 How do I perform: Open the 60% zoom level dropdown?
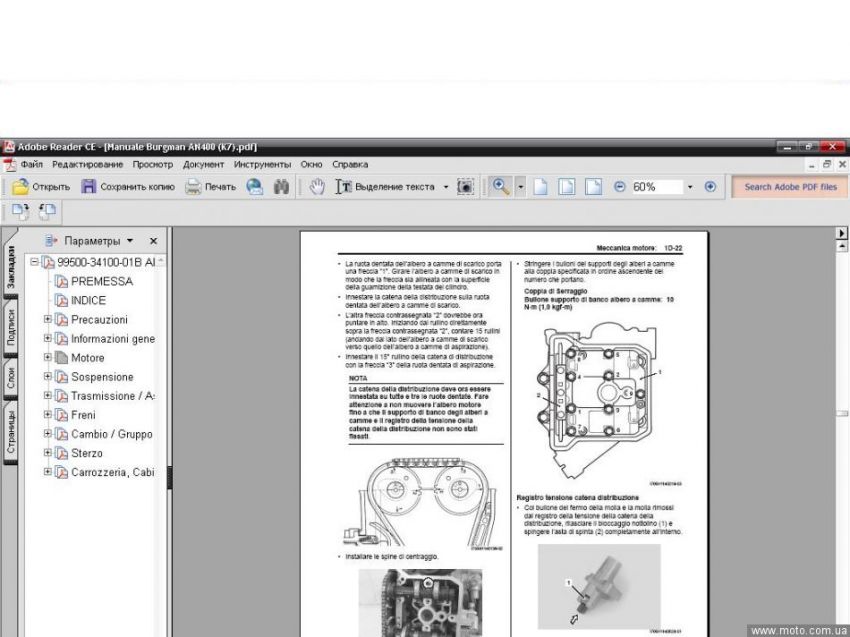(x=690, y=187)
